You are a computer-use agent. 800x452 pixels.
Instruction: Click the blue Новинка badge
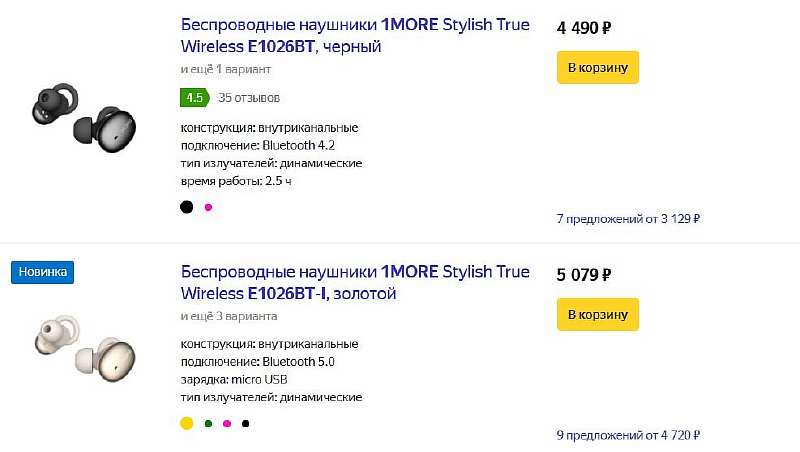point(43,272)
